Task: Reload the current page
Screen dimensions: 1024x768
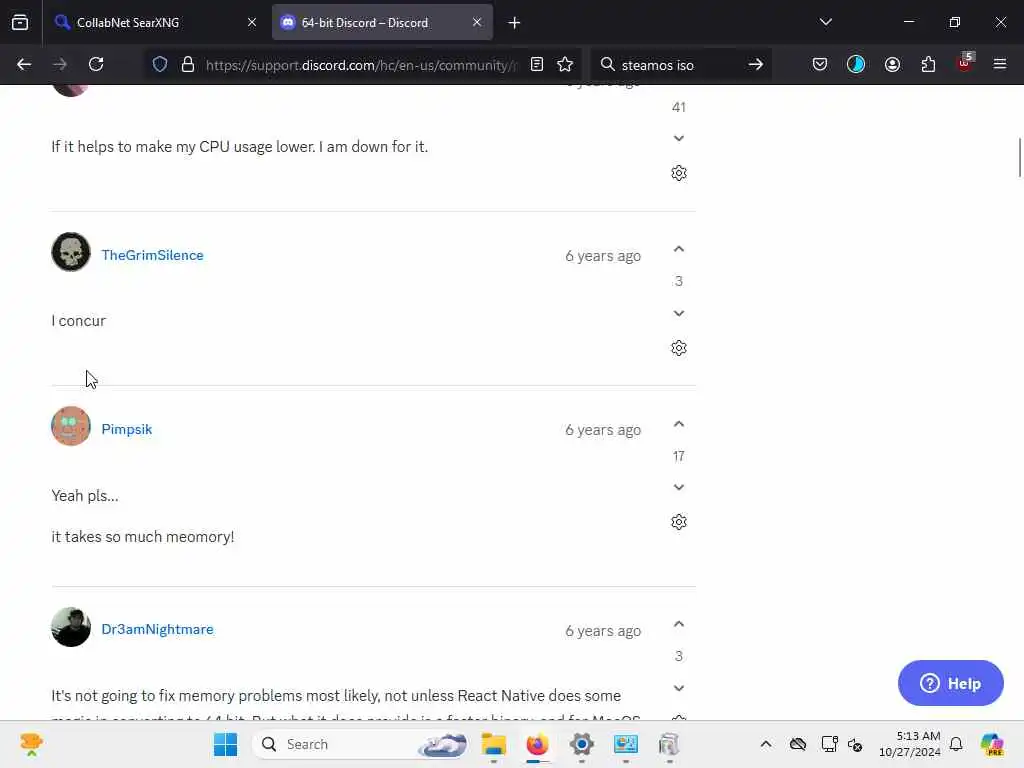Action: [x=96, y=64]
